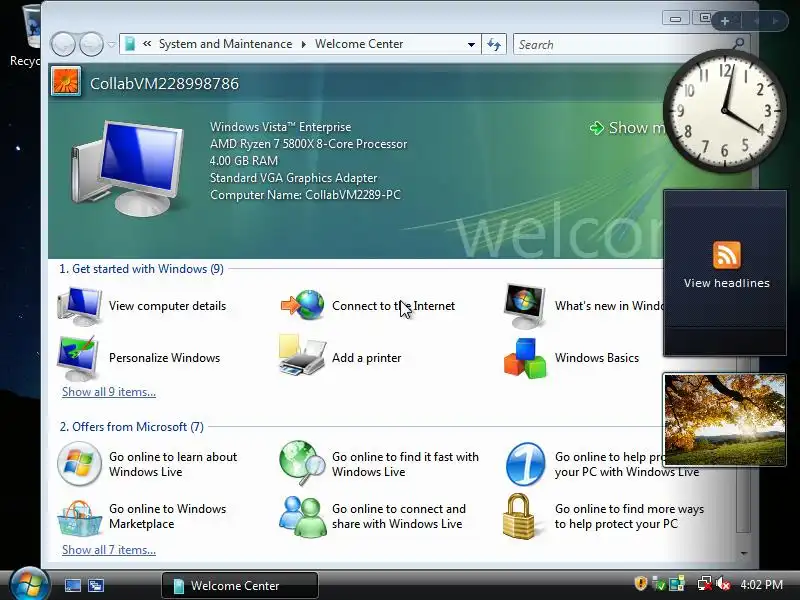This screenshot has height=600, width=800.
Task: Click the blue number one OneCare icon
Action: tap(525, 464)
